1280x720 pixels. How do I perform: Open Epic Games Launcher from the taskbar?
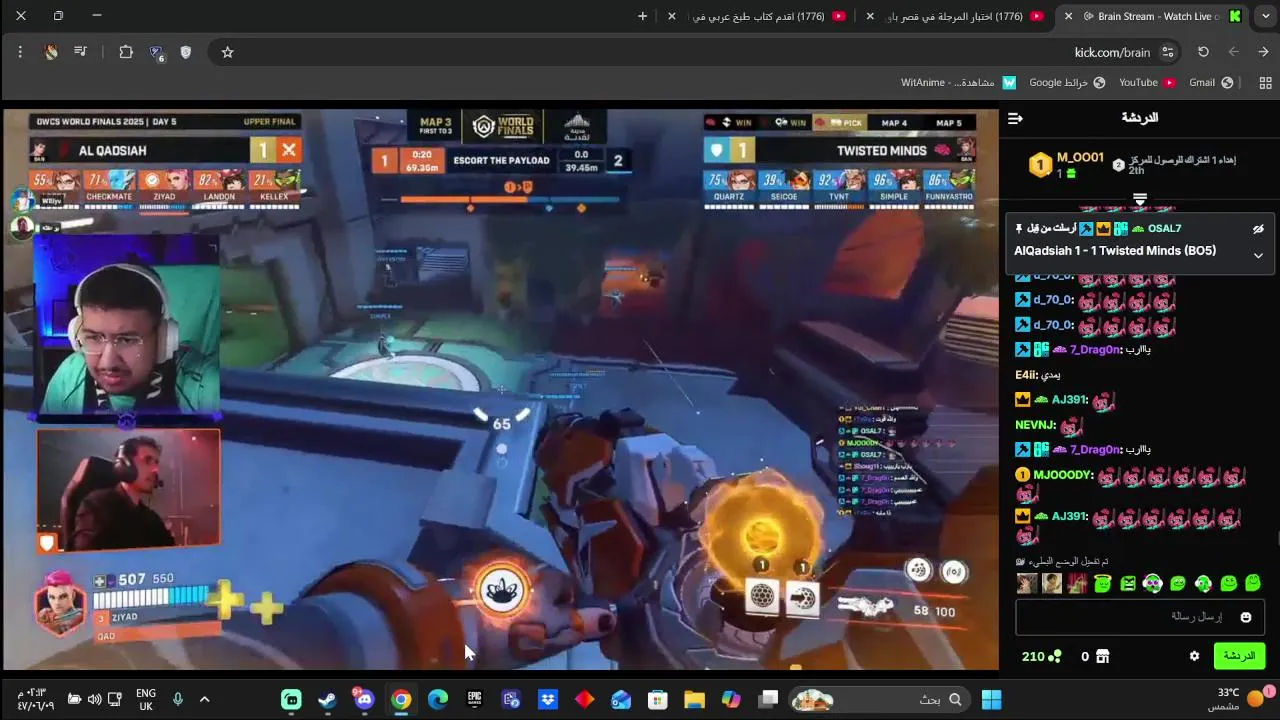[x=474, y=699]
